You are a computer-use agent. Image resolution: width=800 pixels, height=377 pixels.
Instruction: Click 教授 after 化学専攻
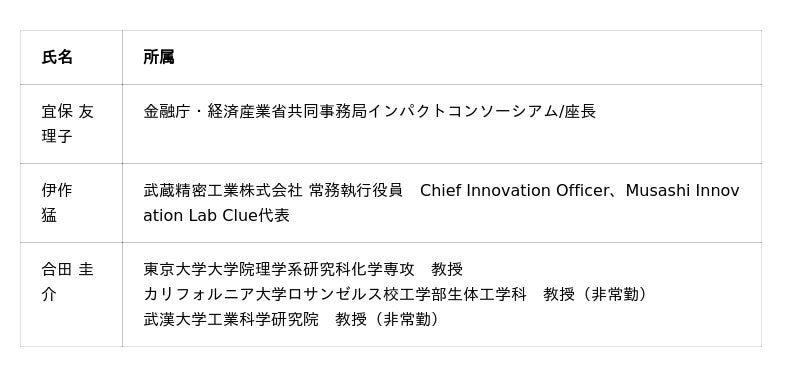[x=447, y=269]
